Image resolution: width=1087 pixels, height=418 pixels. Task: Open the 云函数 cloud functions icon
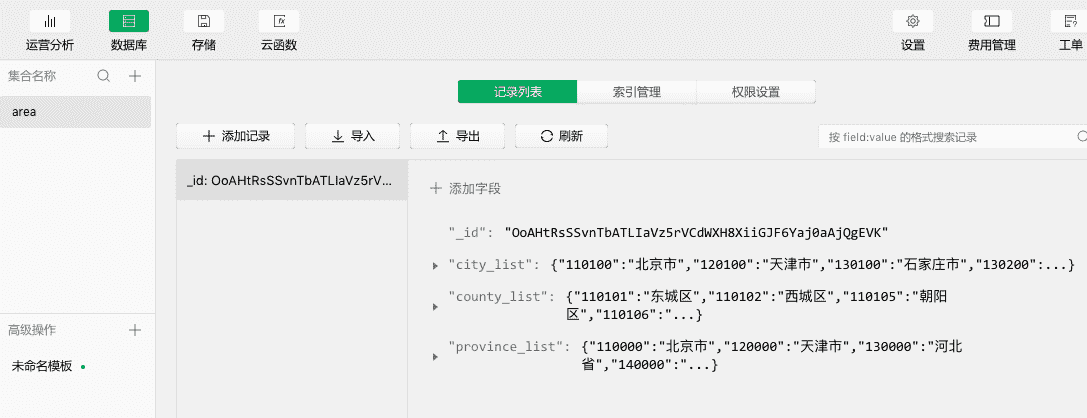(279, 21)
